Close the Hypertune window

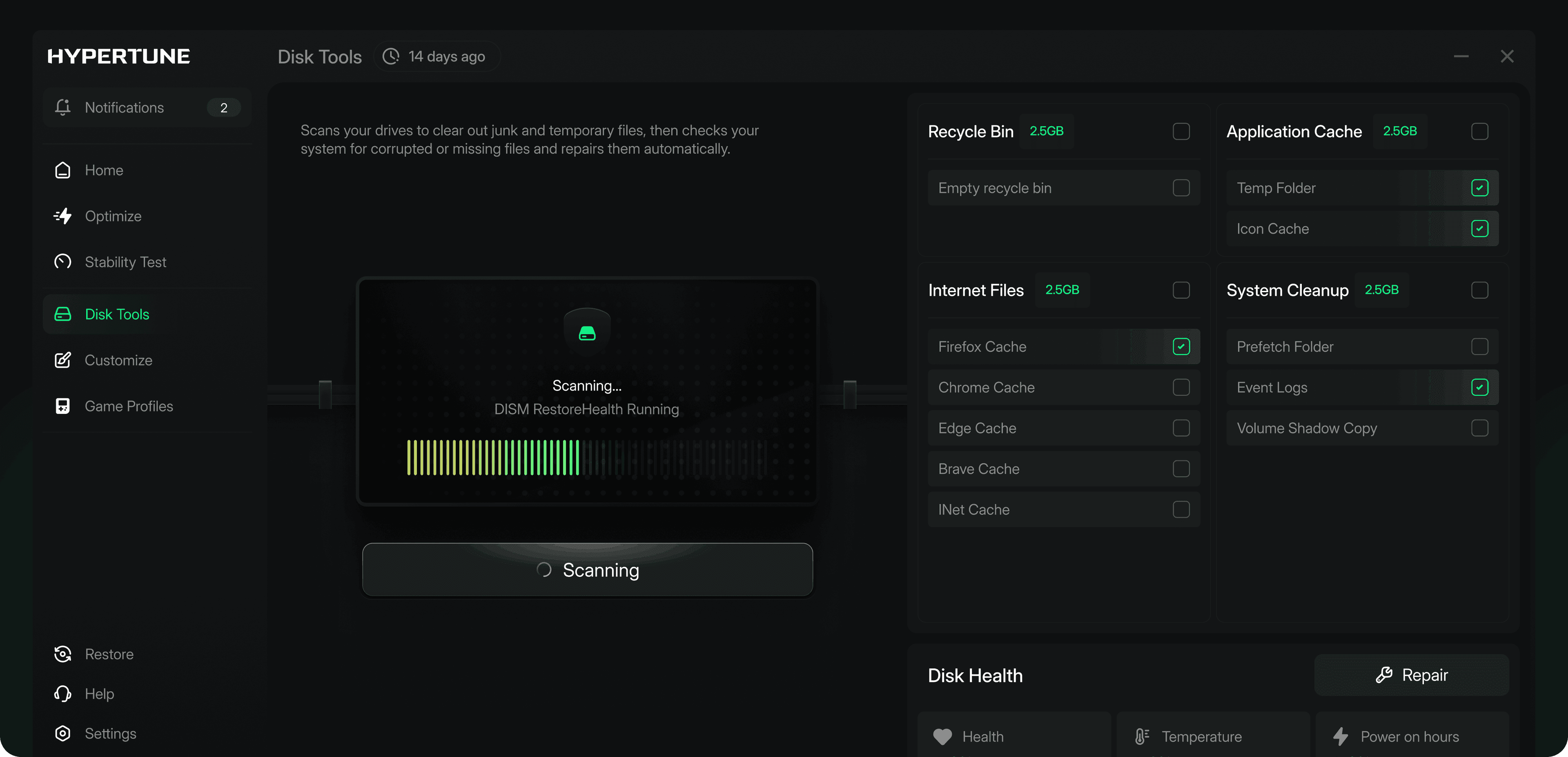coord(1506,56)
